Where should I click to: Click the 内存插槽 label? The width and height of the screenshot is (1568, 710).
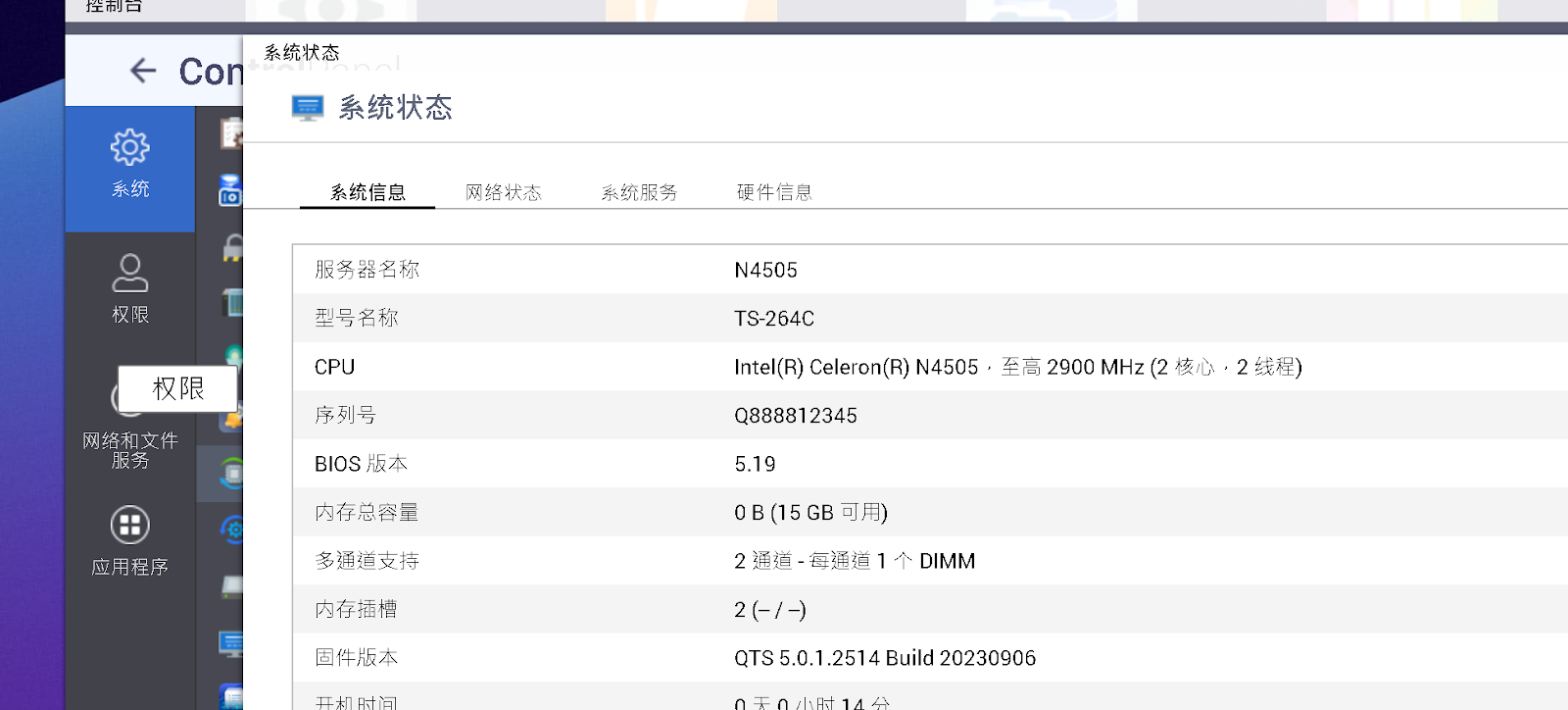click(x=356, y=609)
